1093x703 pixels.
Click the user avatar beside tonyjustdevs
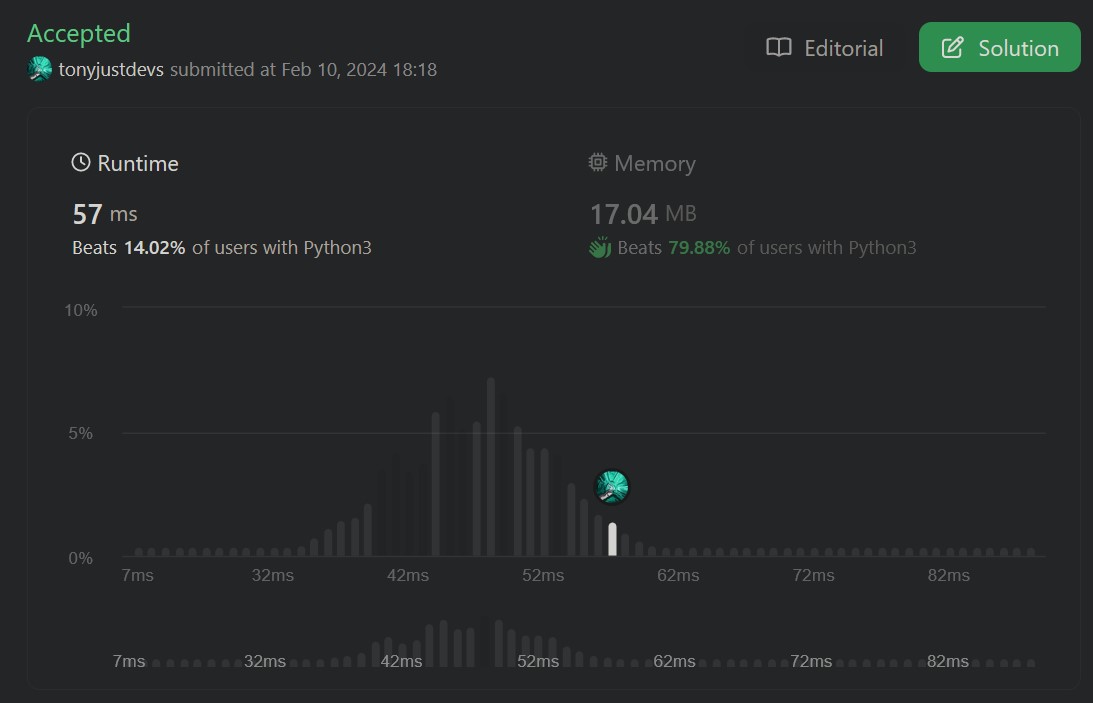click(x=40, y=69)
